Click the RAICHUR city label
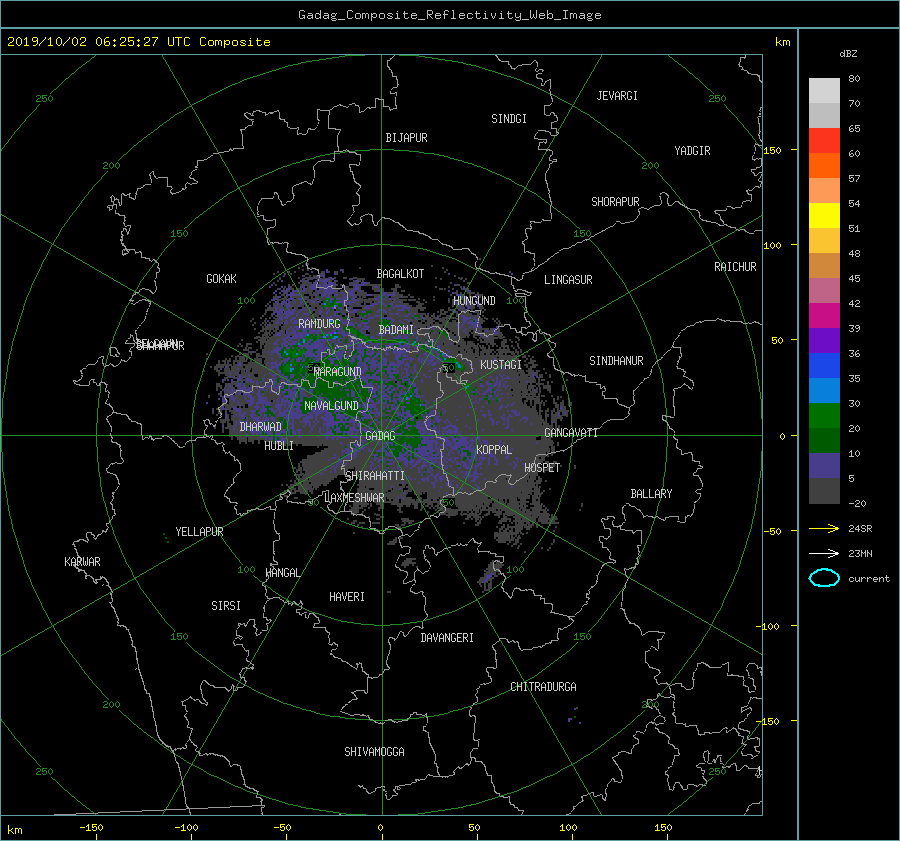900x841 pixels. pos(735,267)
